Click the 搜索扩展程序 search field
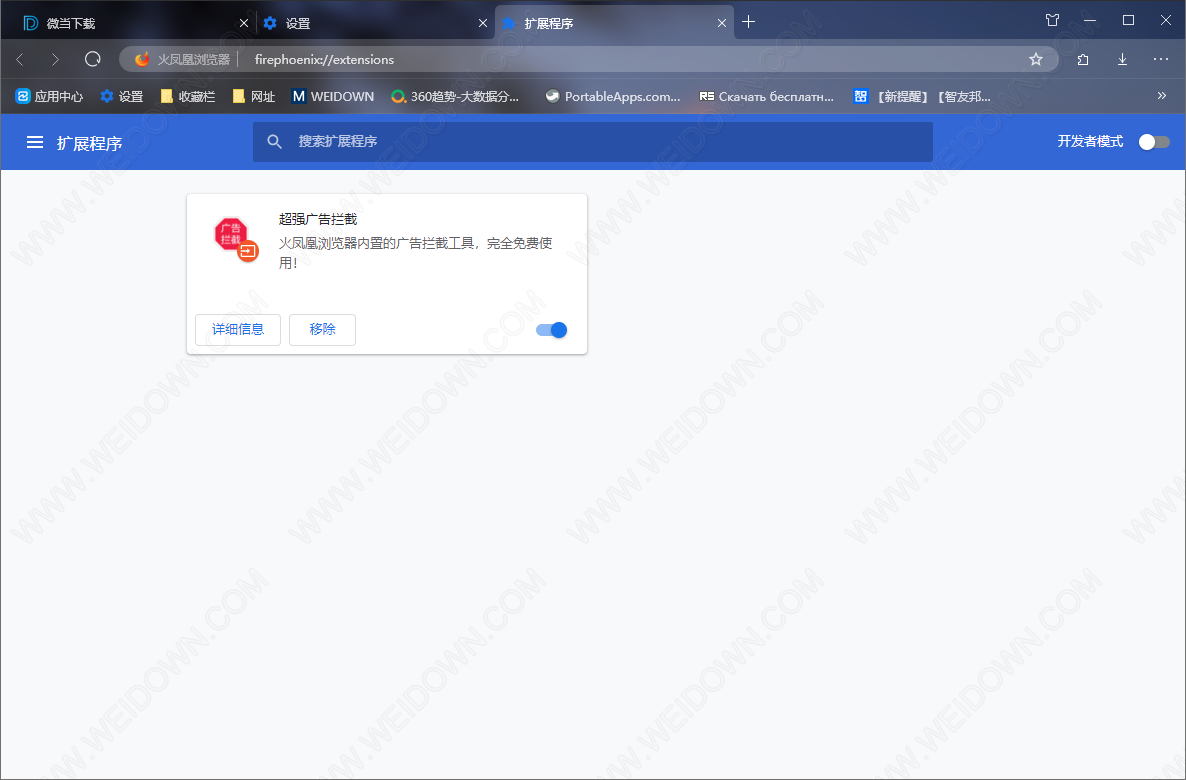 [x=592, y=141]
